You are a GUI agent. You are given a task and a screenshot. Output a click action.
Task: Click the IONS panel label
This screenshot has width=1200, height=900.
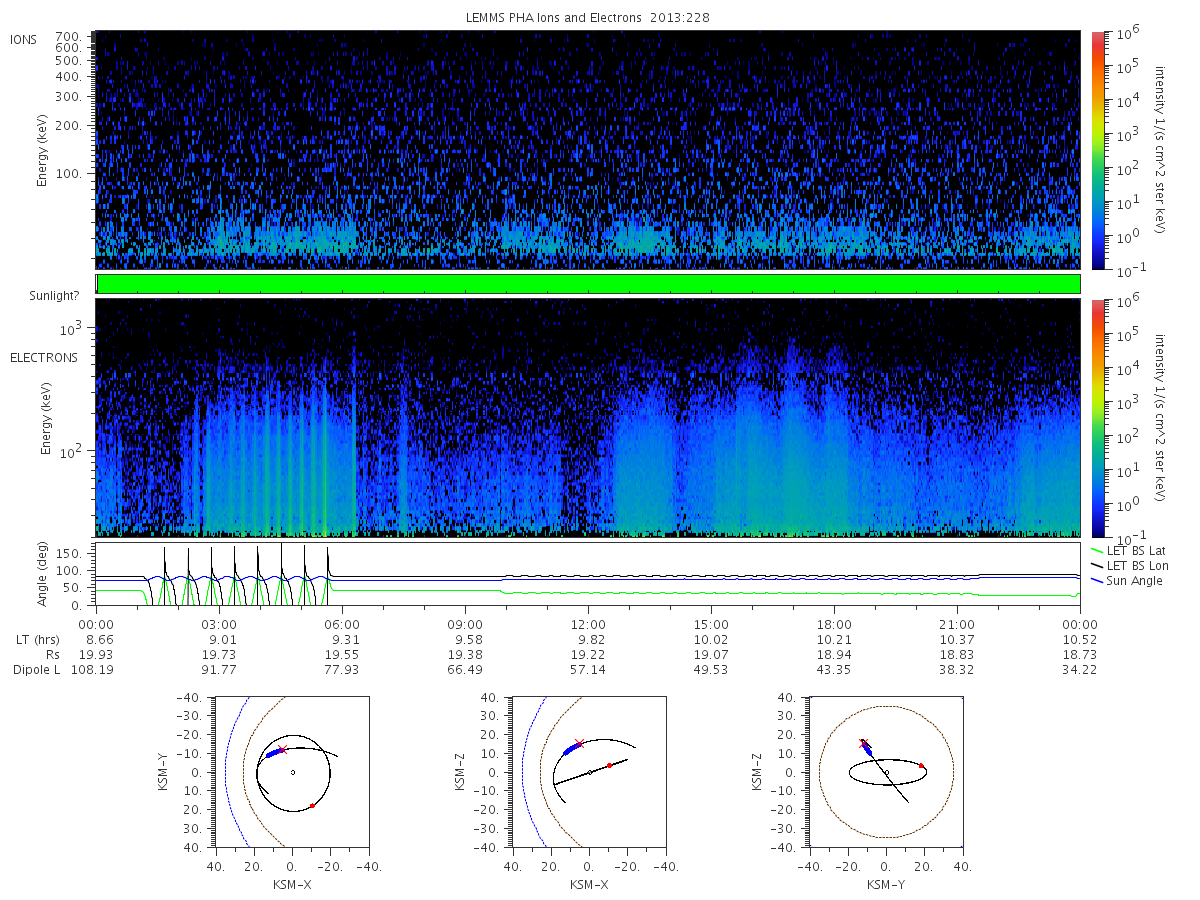[25, 39]
